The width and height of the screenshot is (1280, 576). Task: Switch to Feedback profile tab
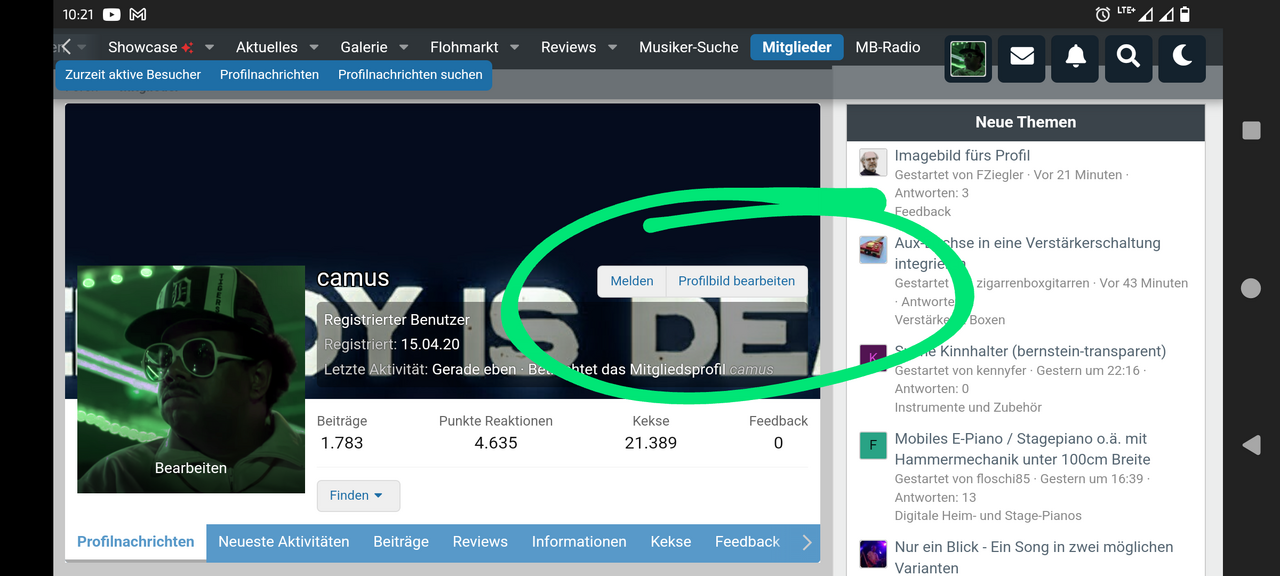(747, 542)
